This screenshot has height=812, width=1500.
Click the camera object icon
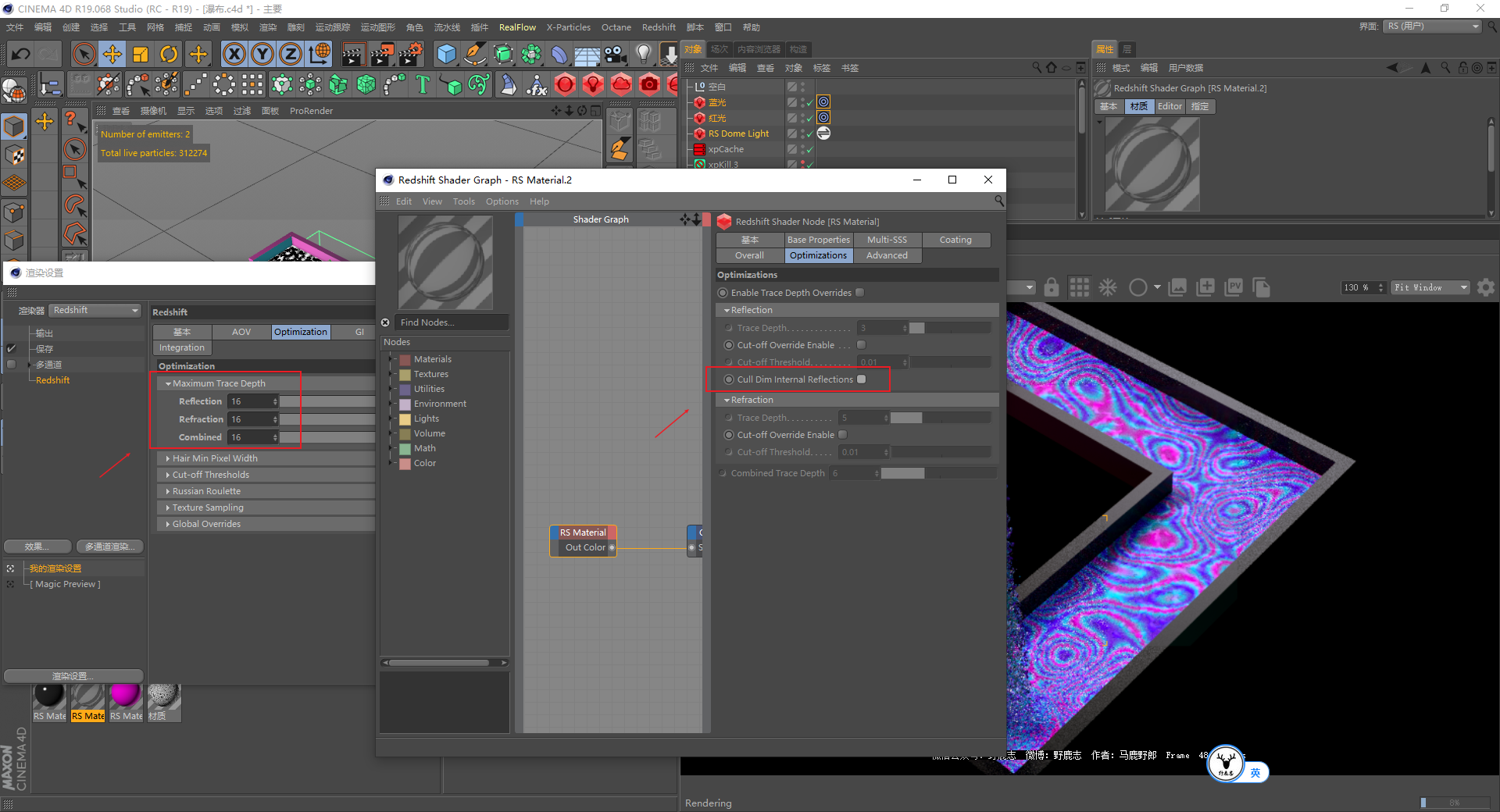pos(616,54)
